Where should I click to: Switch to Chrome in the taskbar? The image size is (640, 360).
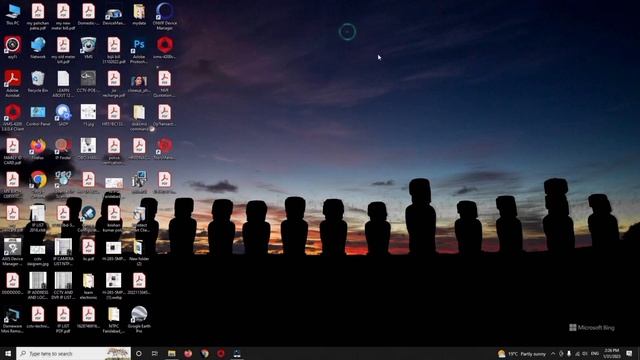point(204,353)
